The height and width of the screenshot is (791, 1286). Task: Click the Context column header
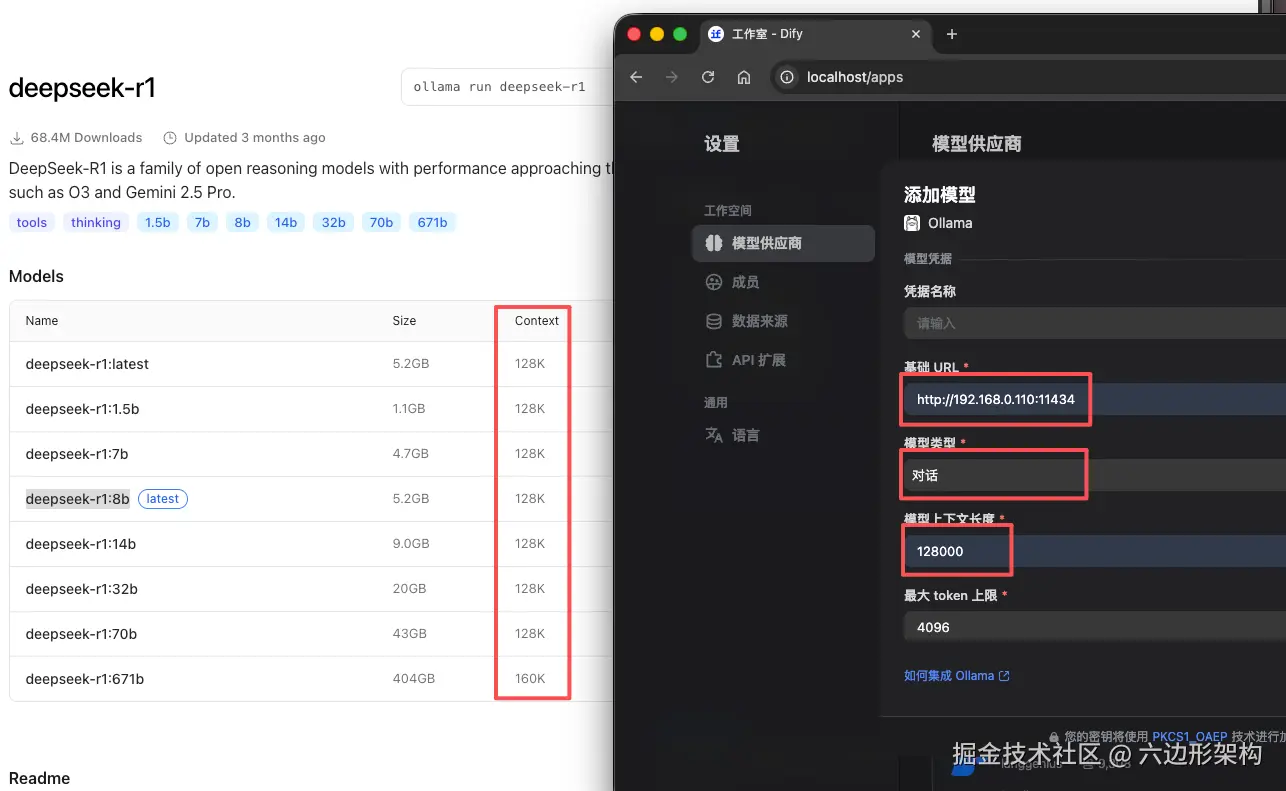[537, 321]
